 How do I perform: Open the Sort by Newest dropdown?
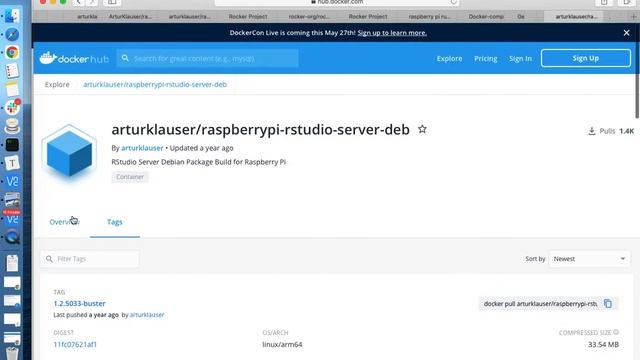pos(589,259)
